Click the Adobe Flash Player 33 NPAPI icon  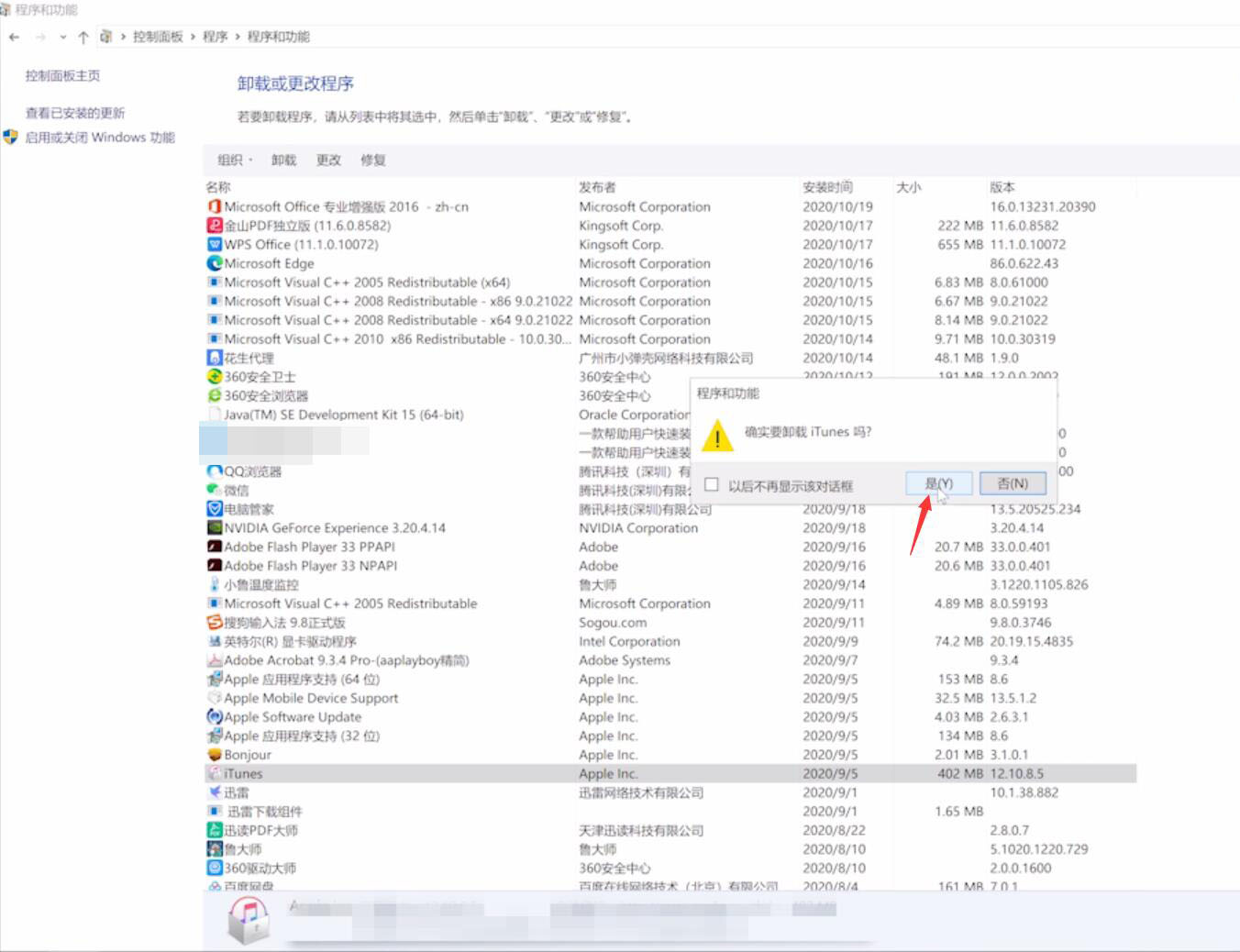215,566
